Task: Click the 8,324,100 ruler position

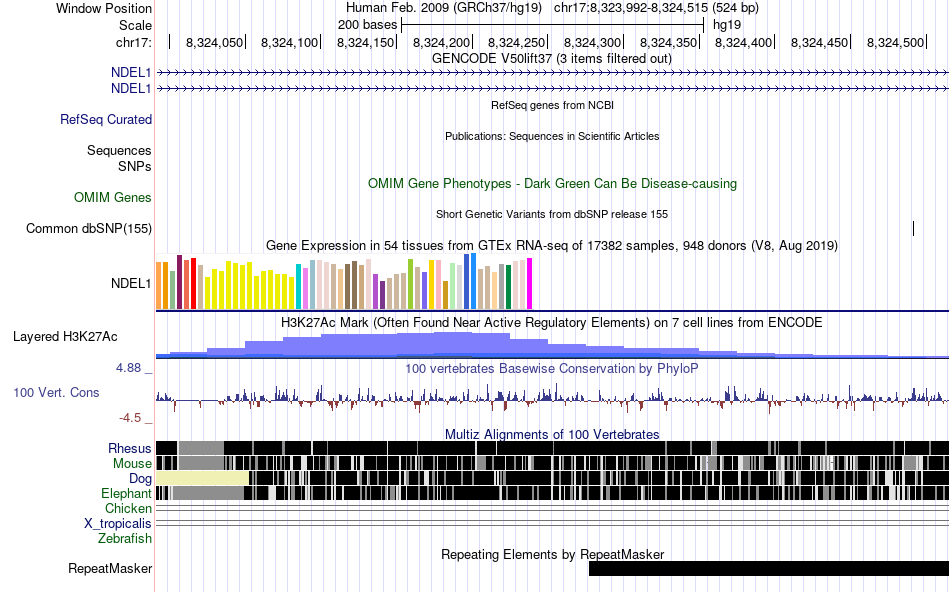Action: (290, 42)
